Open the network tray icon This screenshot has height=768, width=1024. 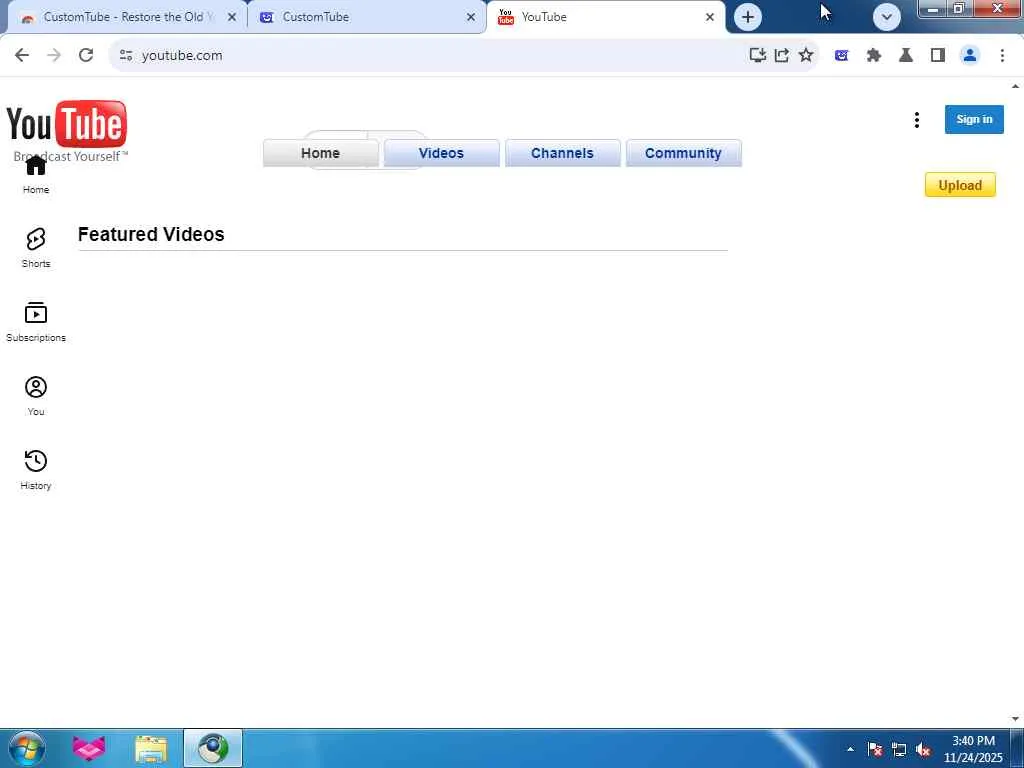pyautogui.click(x=899, y=749)
